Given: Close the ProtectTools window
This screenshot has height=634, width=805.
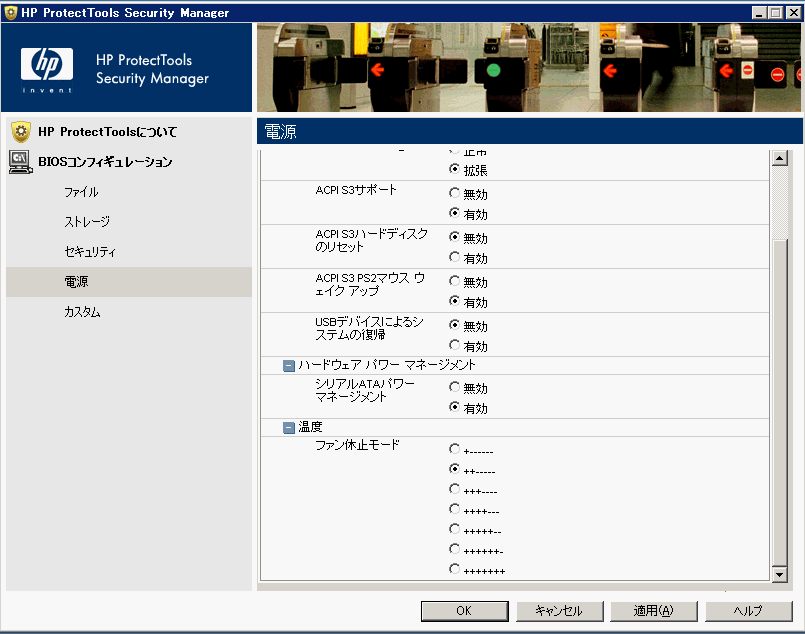Looking at the screenshot, I should (793, 13).
